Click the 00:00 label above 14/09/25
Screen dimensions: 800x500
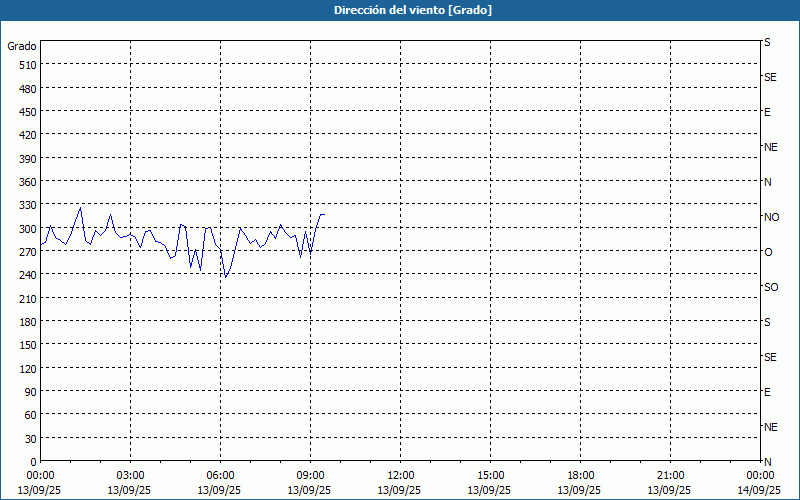coord(760,476)
